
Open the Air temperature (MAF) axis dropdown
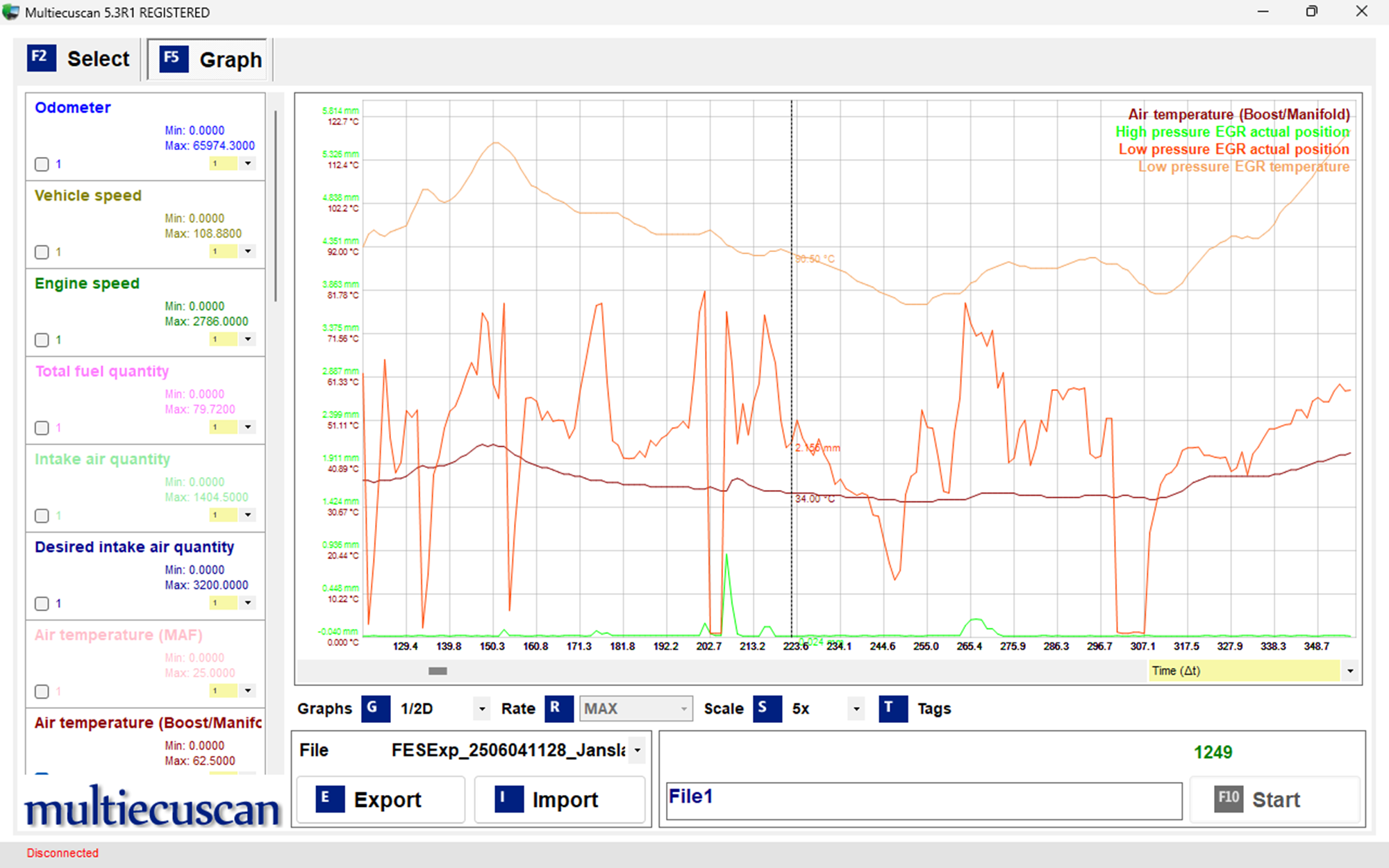click(248, 690)
